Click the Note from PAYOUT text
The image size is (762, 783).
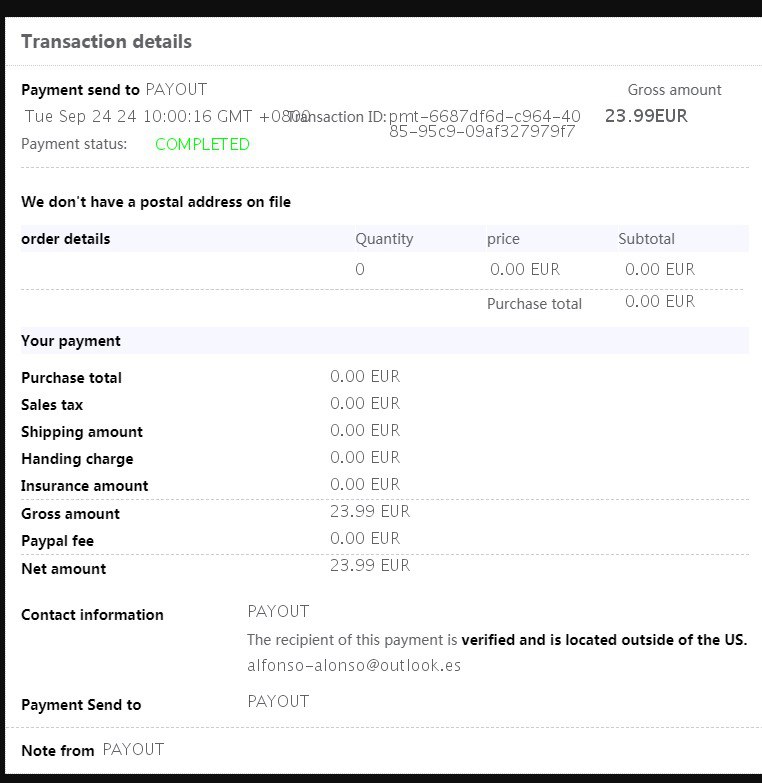click(93, 750)
